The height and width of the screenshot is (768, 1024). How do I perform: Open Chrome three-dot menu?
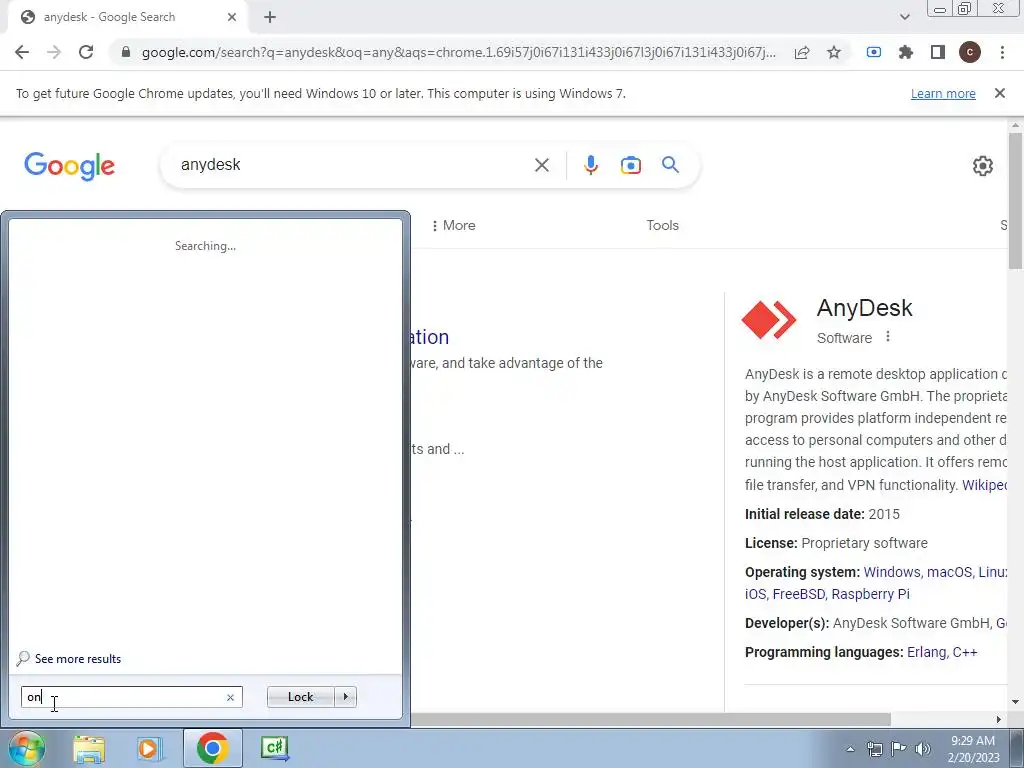tap(1002, 52)
